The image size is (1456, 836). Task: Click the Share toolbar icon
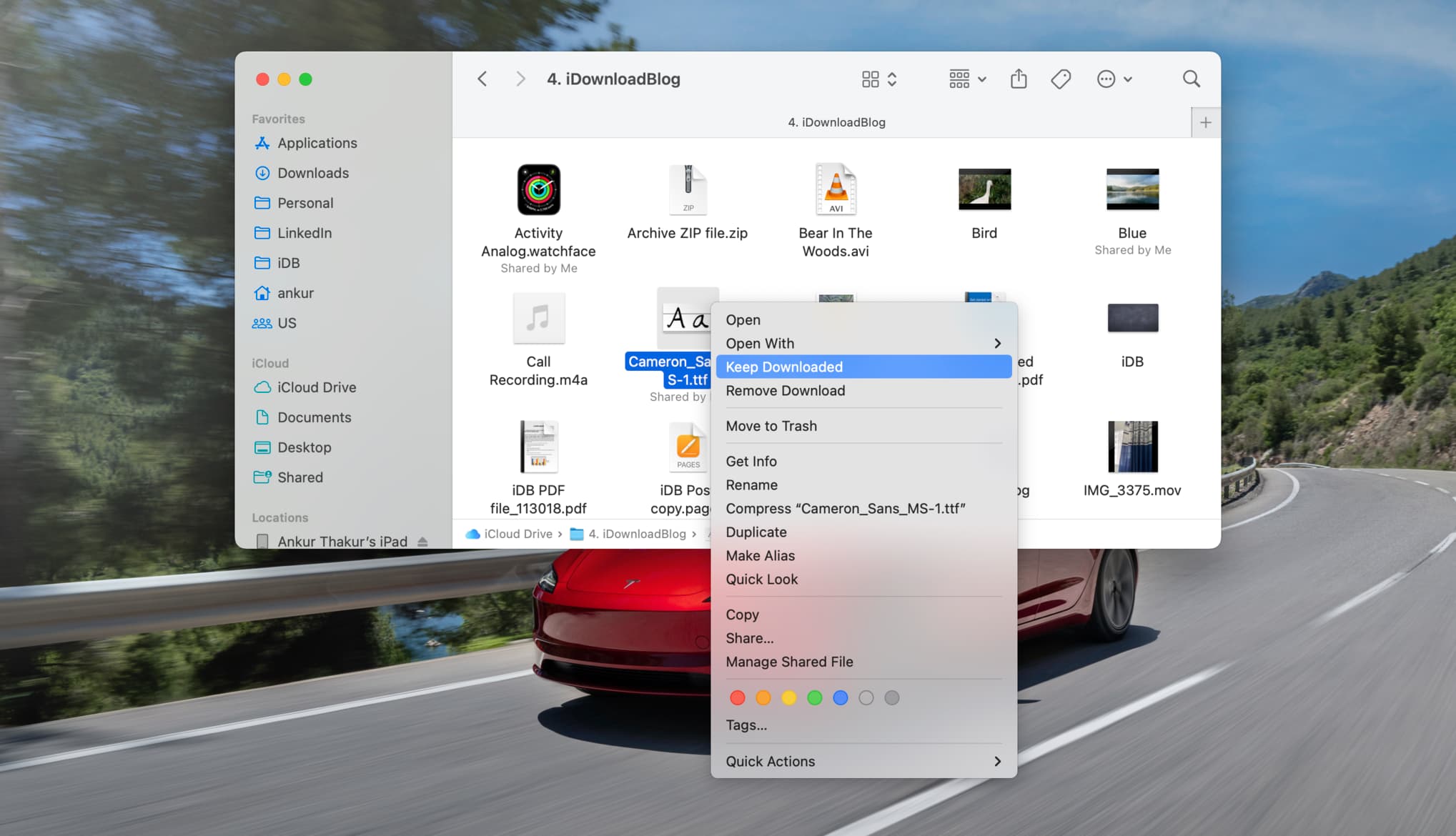pyautogui.click(x=1019, y=79)
